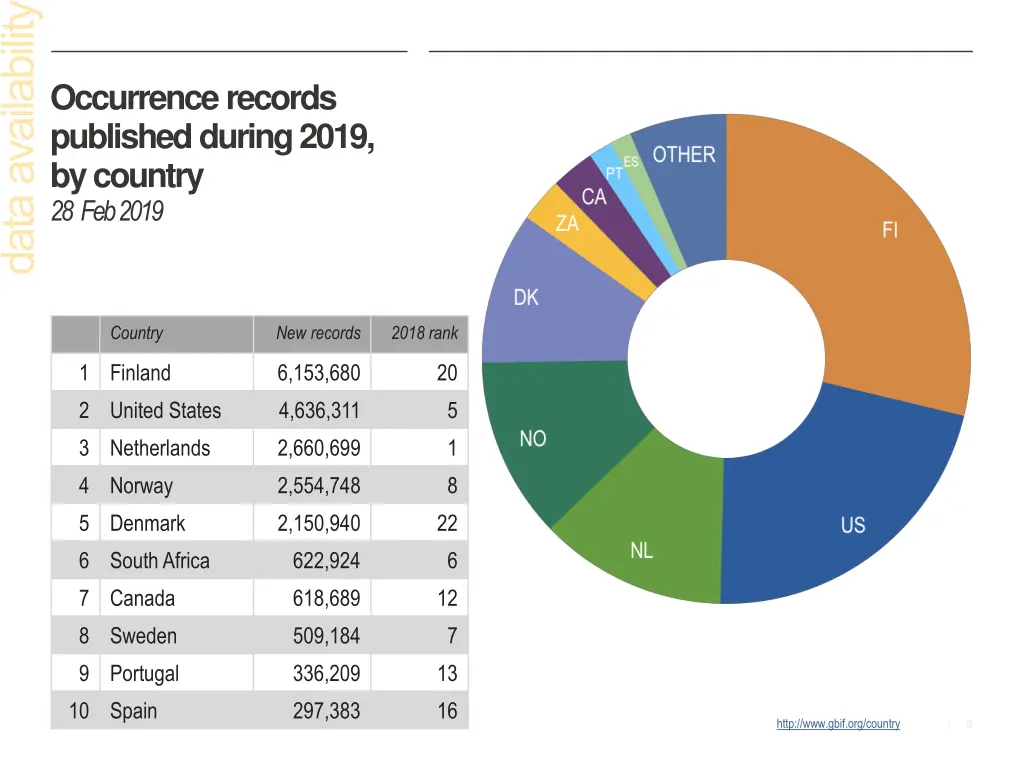Click the 2018 rank column header
The width and height of the screenshot is (1024, 768).
pos(424,334)
